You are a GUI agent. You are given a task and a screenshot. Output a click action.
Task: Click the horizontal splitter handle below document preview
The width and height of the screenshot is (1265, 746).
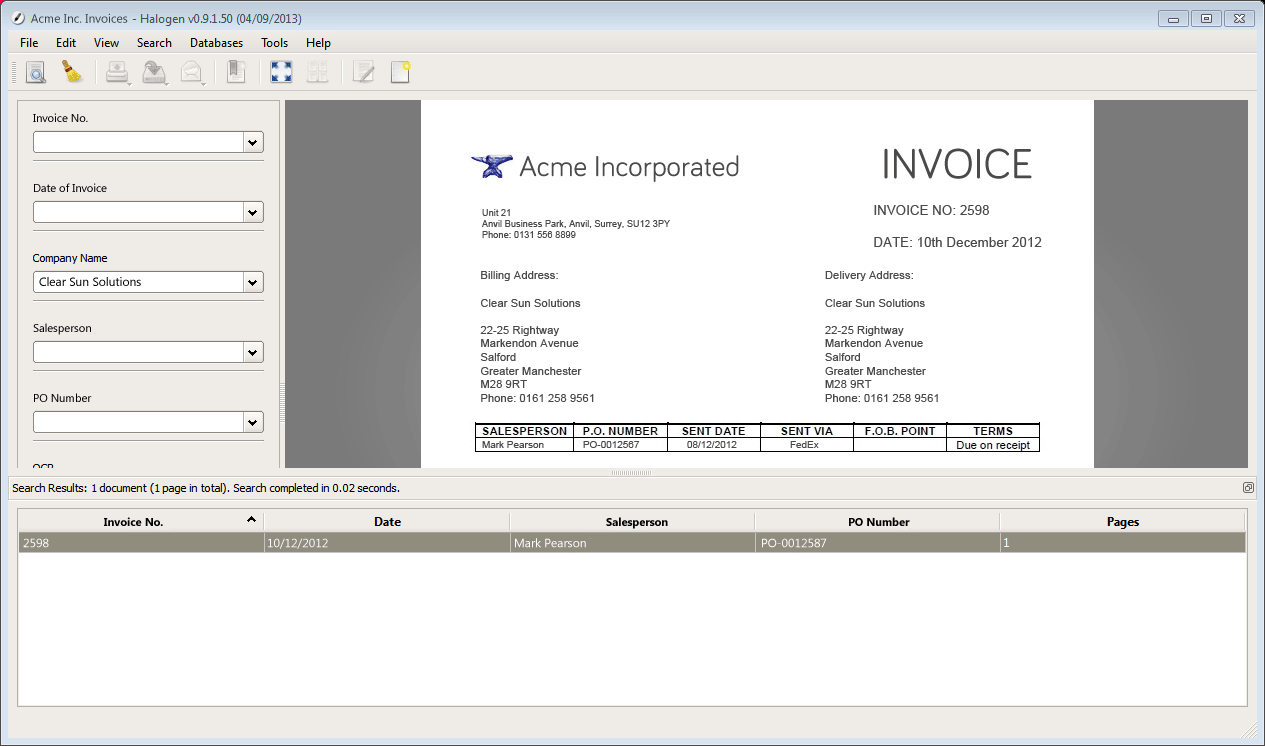[x=631, y=472]
